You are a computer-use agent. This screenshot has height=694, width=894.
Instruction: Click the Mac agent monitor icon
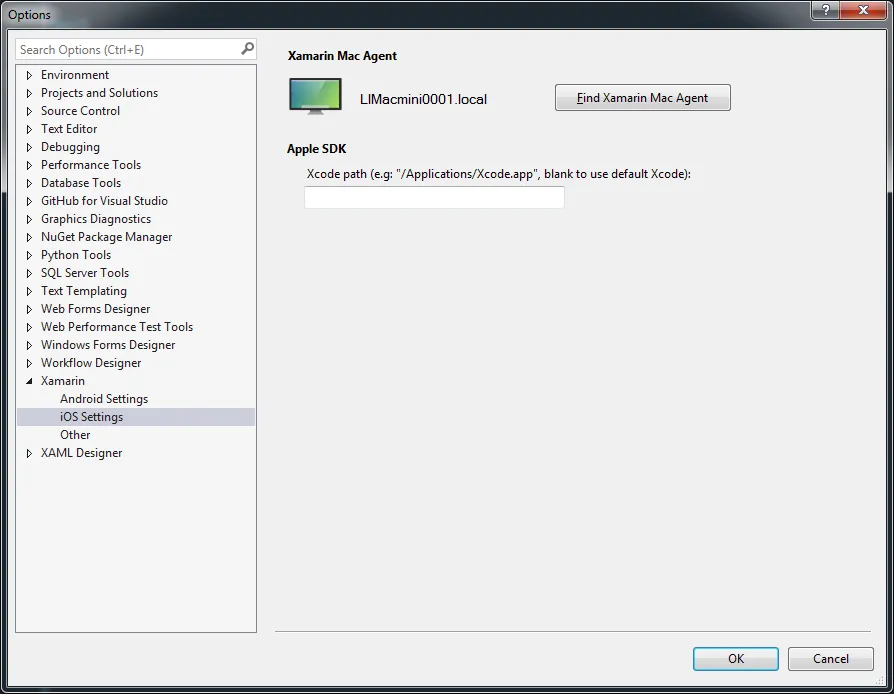point(315,96)
